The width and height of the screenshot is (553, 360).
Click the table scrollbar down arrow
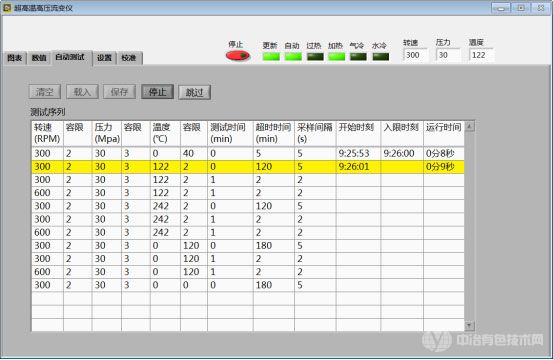[469, 325]
